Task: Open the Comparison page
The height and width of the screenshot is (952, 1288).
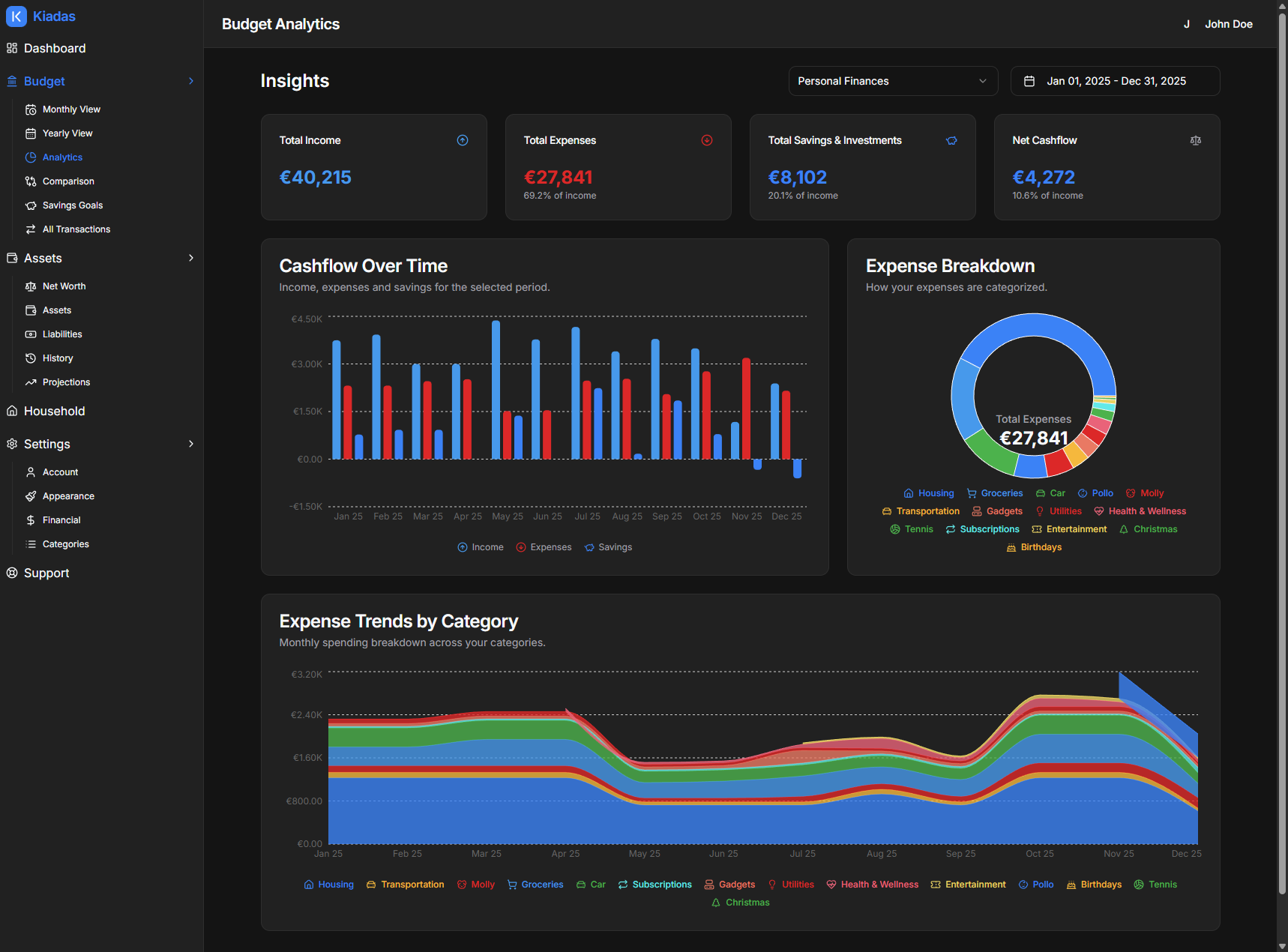Action: click(x=68, y=181)
